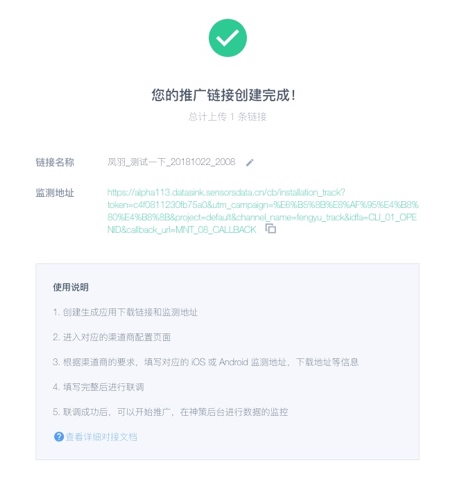Select step 2 进入对应的渠道商配置页面
The width and height of the screenshot is (455, 488).
pos(112,337)
